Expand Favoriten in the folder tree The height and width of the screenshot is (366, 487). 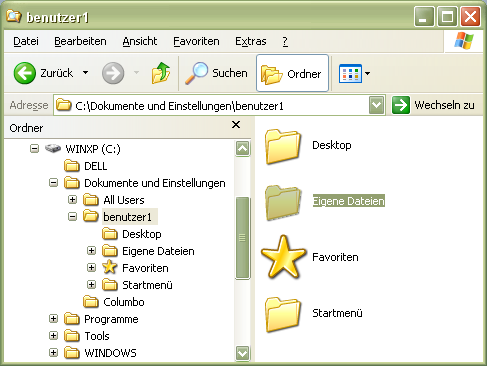click(x=91, y=267)
